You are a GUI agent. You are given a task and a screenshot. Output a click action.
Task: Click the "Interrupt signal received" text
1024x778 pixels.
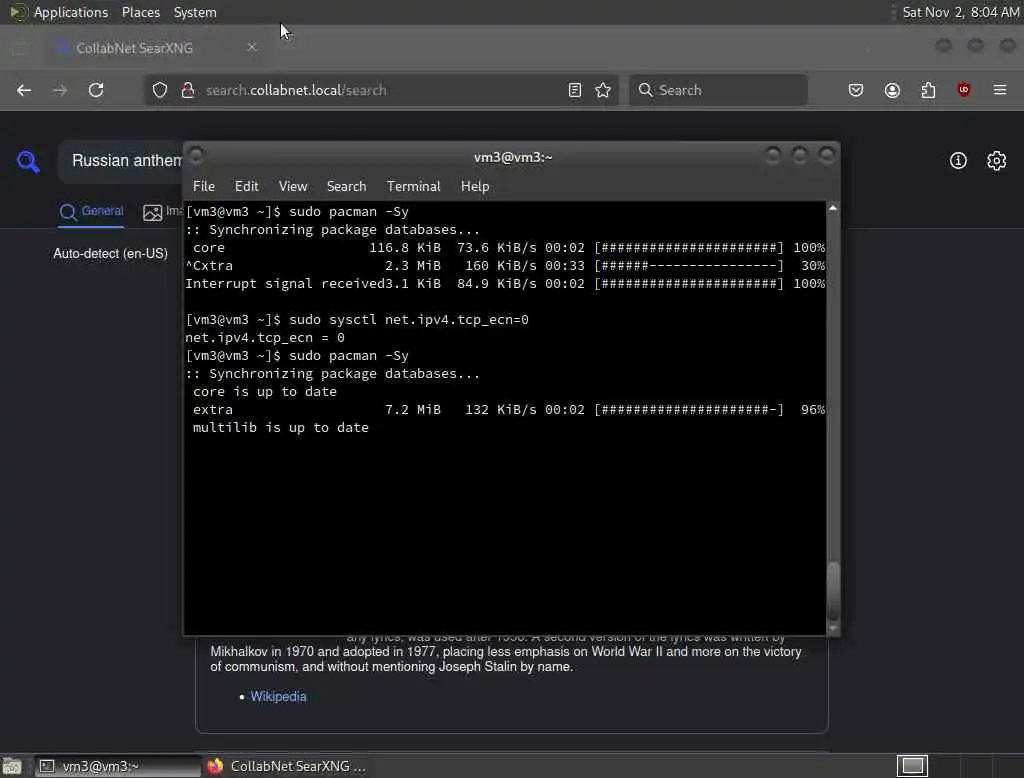[285, 284]
